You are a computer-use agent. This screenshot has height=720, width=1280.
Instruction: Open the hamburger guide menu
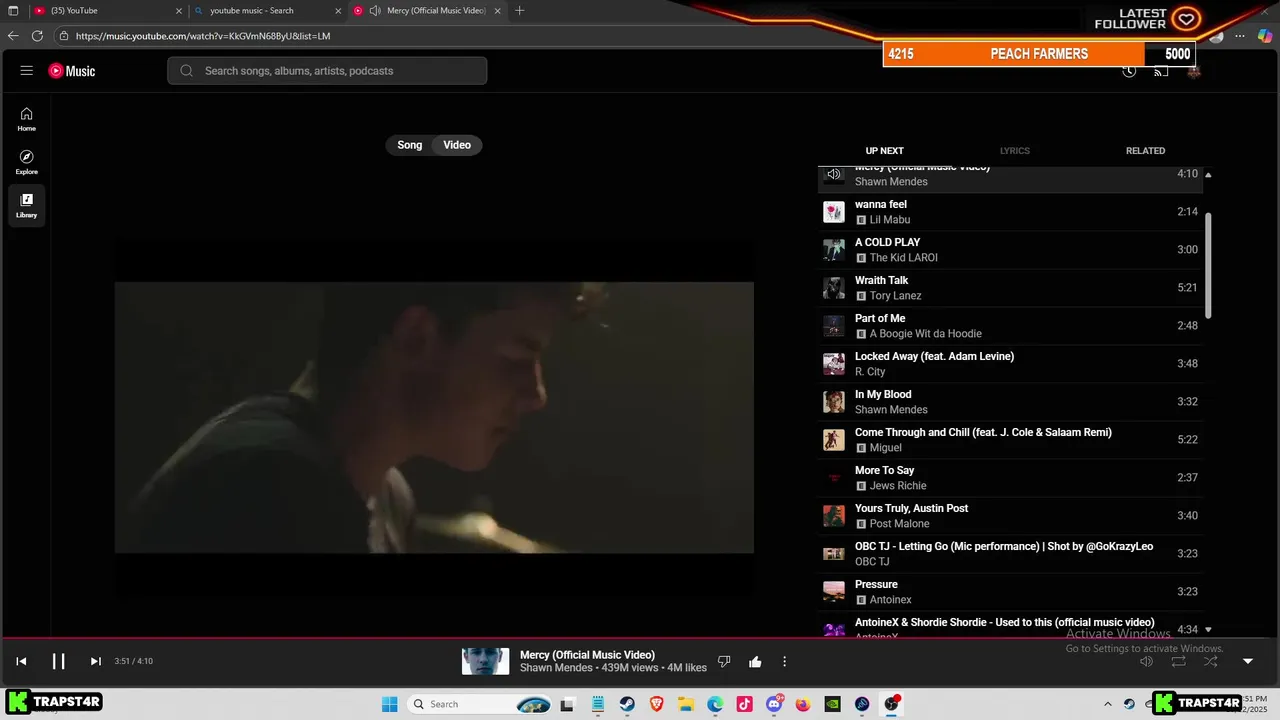click(x=27, y=71)
